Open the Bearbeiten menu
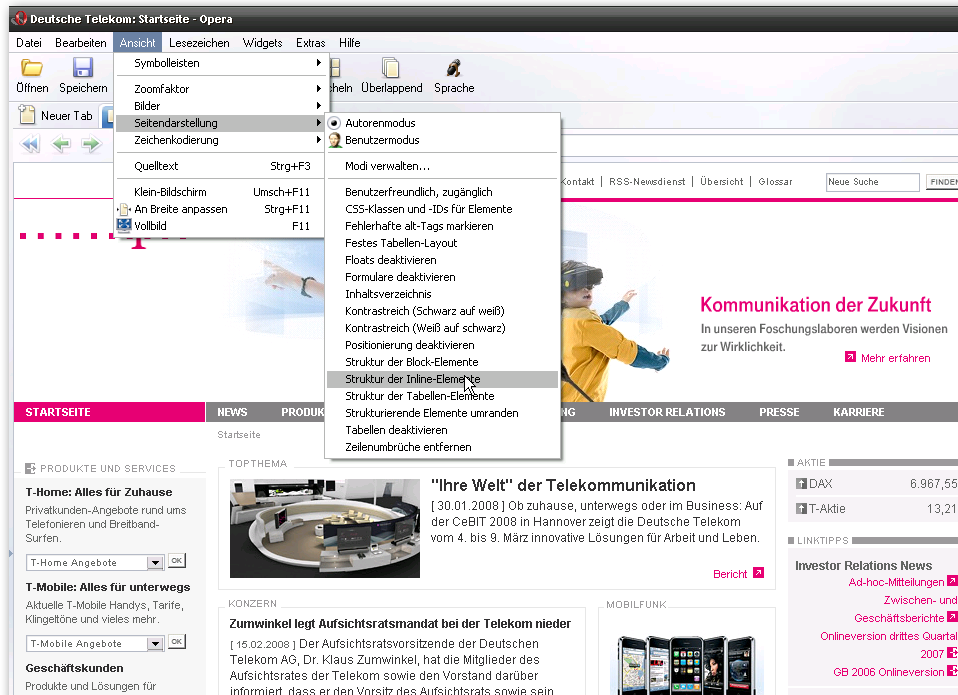Viewport: 958px width, 695px height. pos(81,43)
